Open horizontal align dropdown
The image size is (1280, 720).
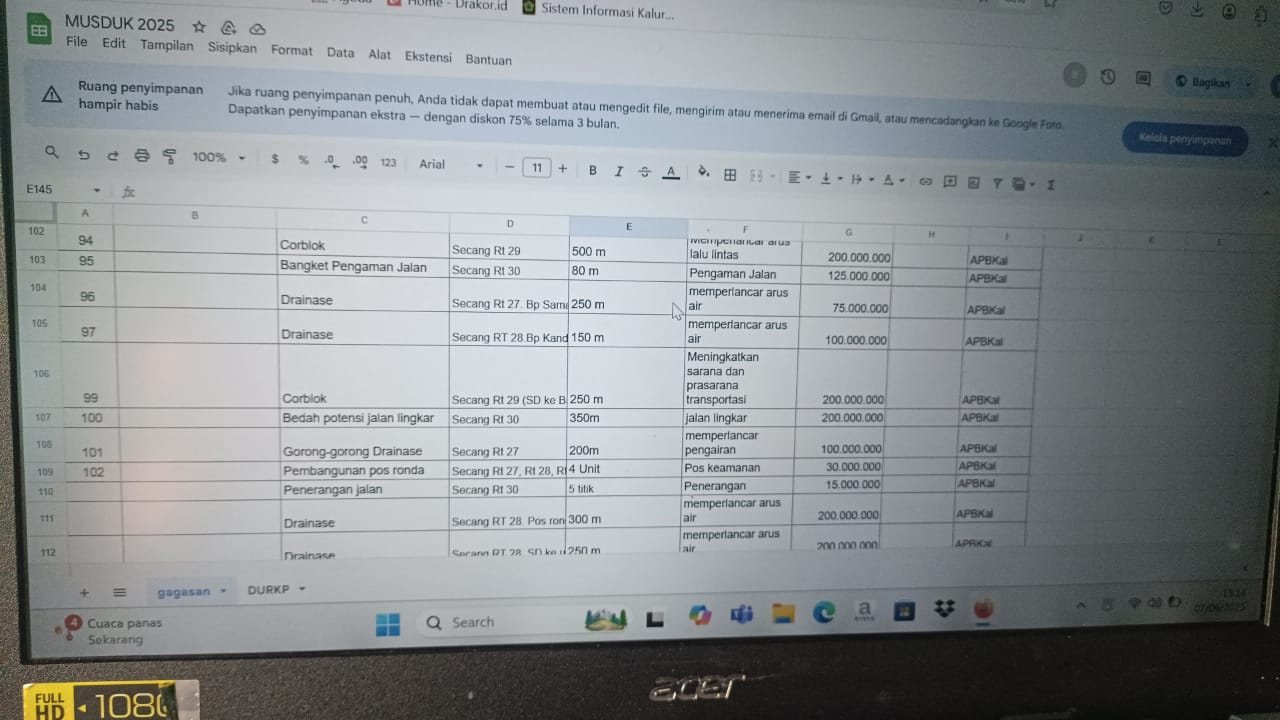(799, 177)
